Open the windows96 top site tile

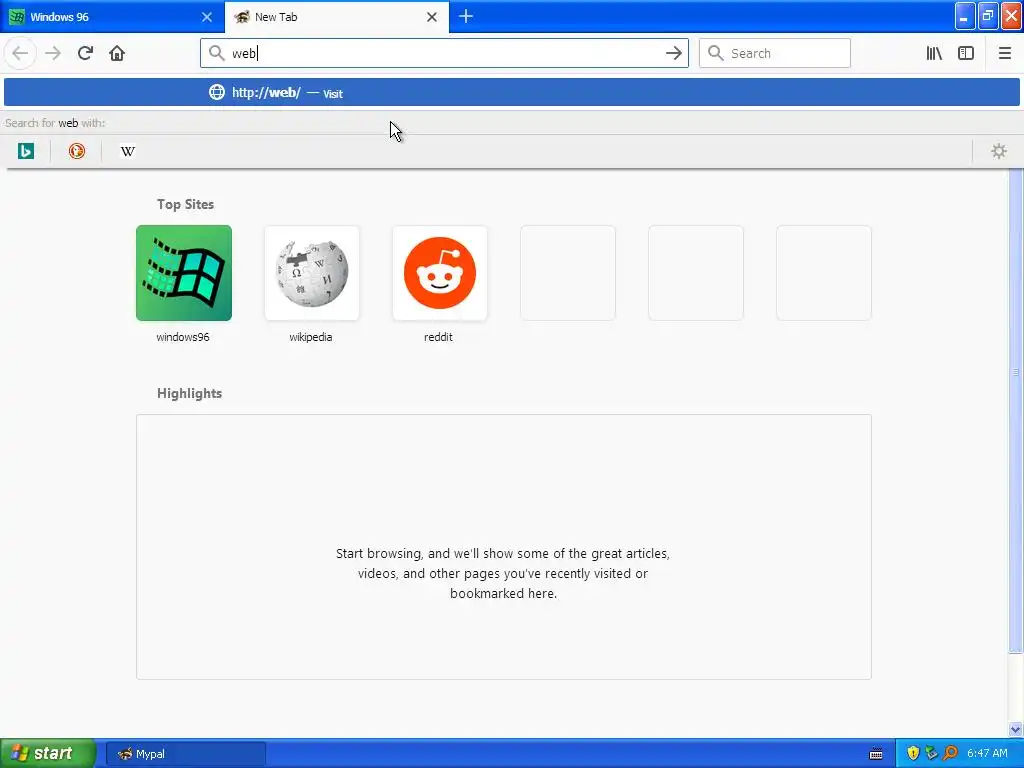184,273
